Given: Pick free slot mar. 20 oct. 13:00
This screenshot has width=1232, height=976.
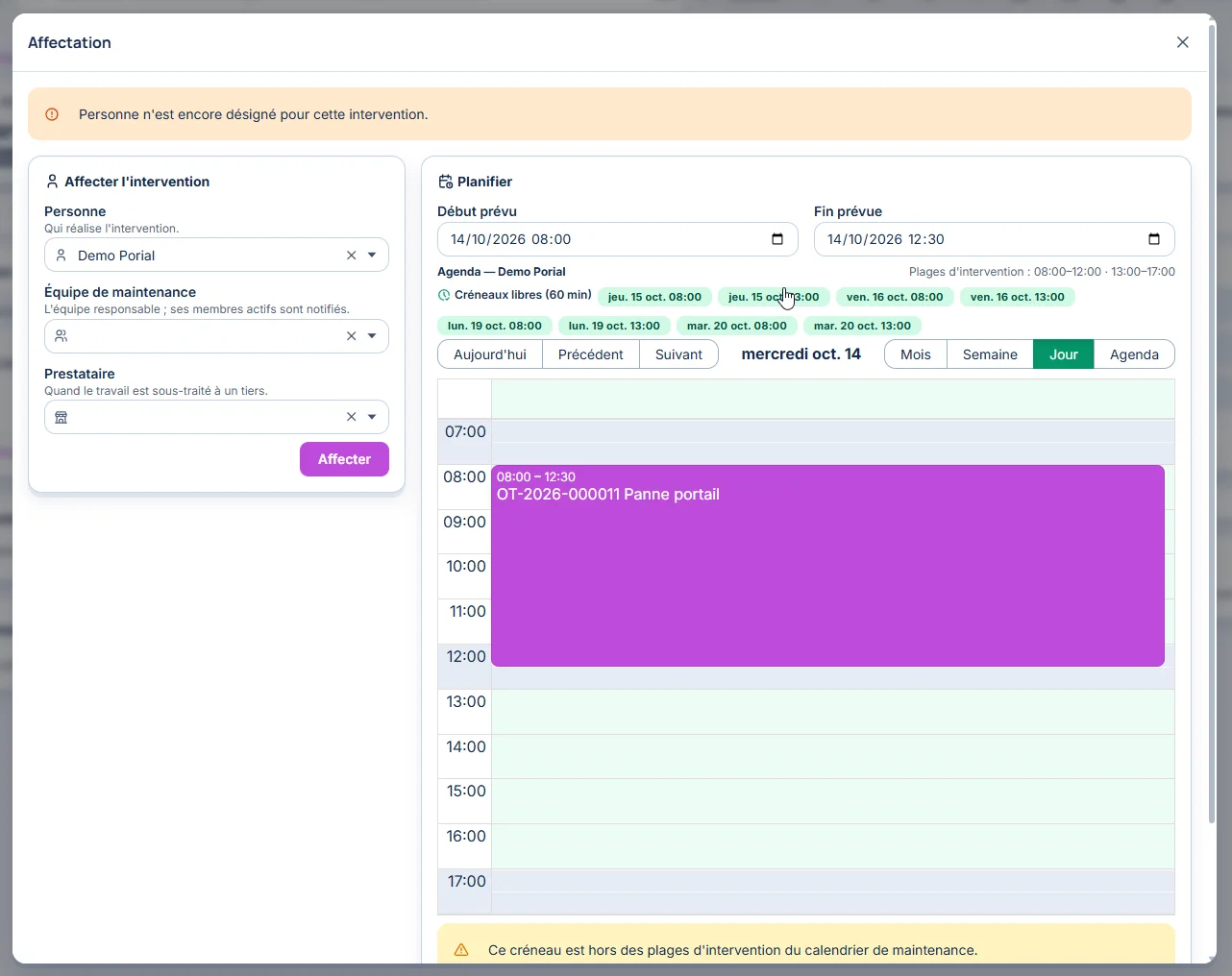Looking at the screenshot, I should pos(862,326).
